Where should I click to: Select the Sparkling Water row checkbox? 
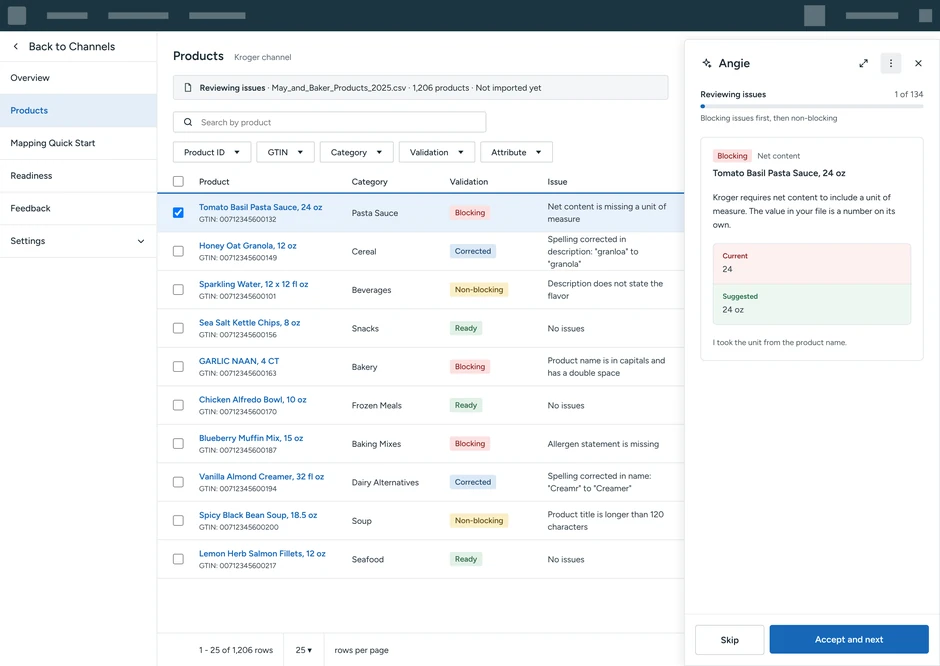[x=178, y=290]
